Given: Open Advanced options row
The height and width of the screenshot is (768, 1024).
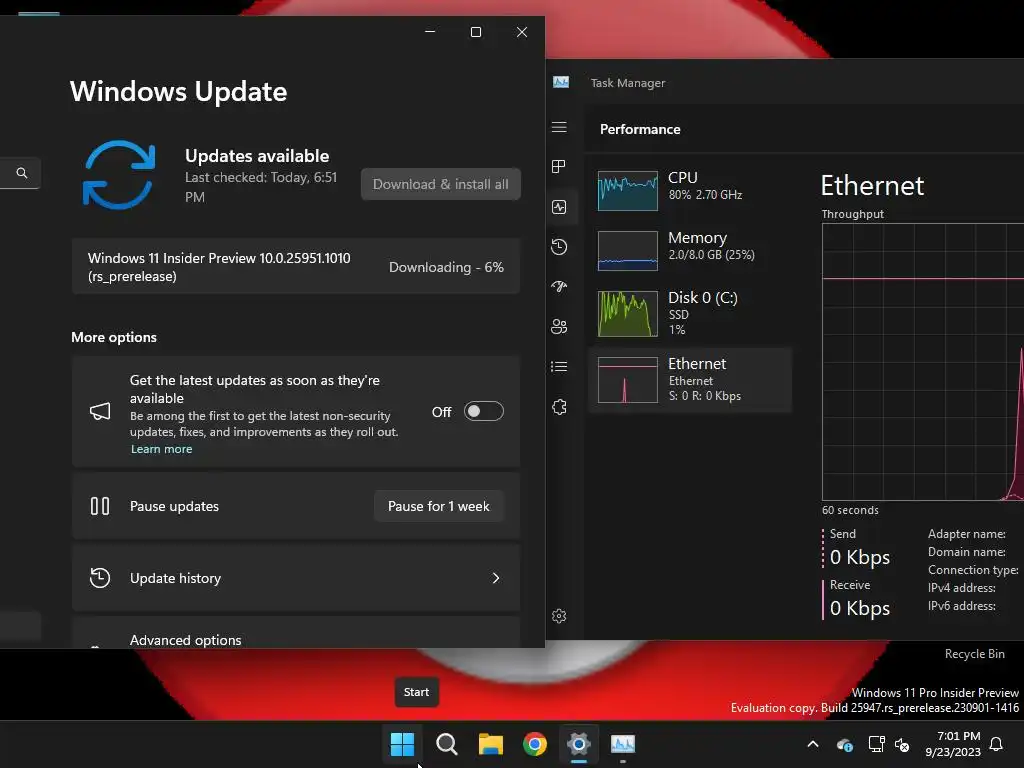Looking at the screenshot, I should 296,632.
